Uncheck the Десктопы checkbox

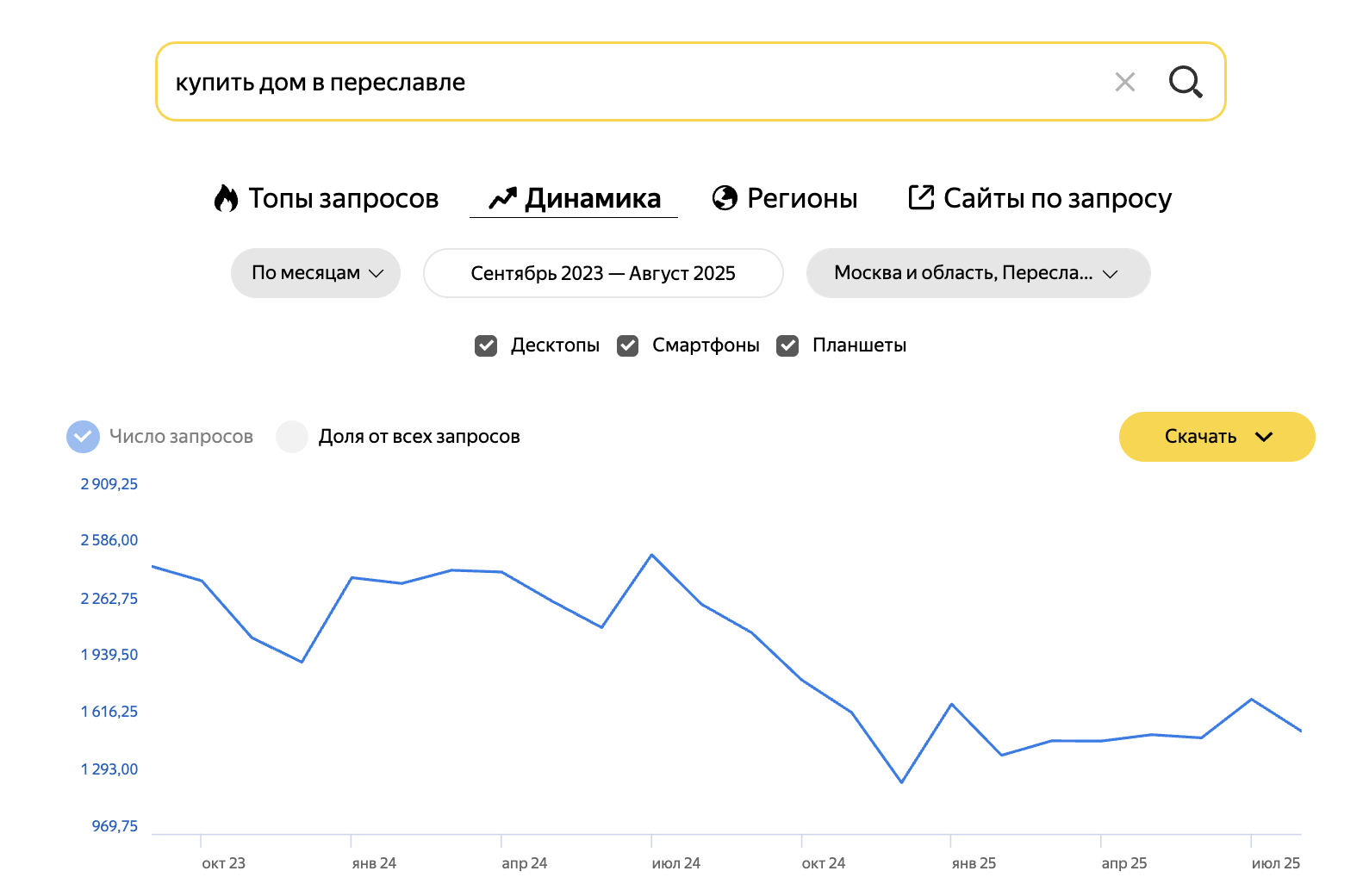point(486,345)
